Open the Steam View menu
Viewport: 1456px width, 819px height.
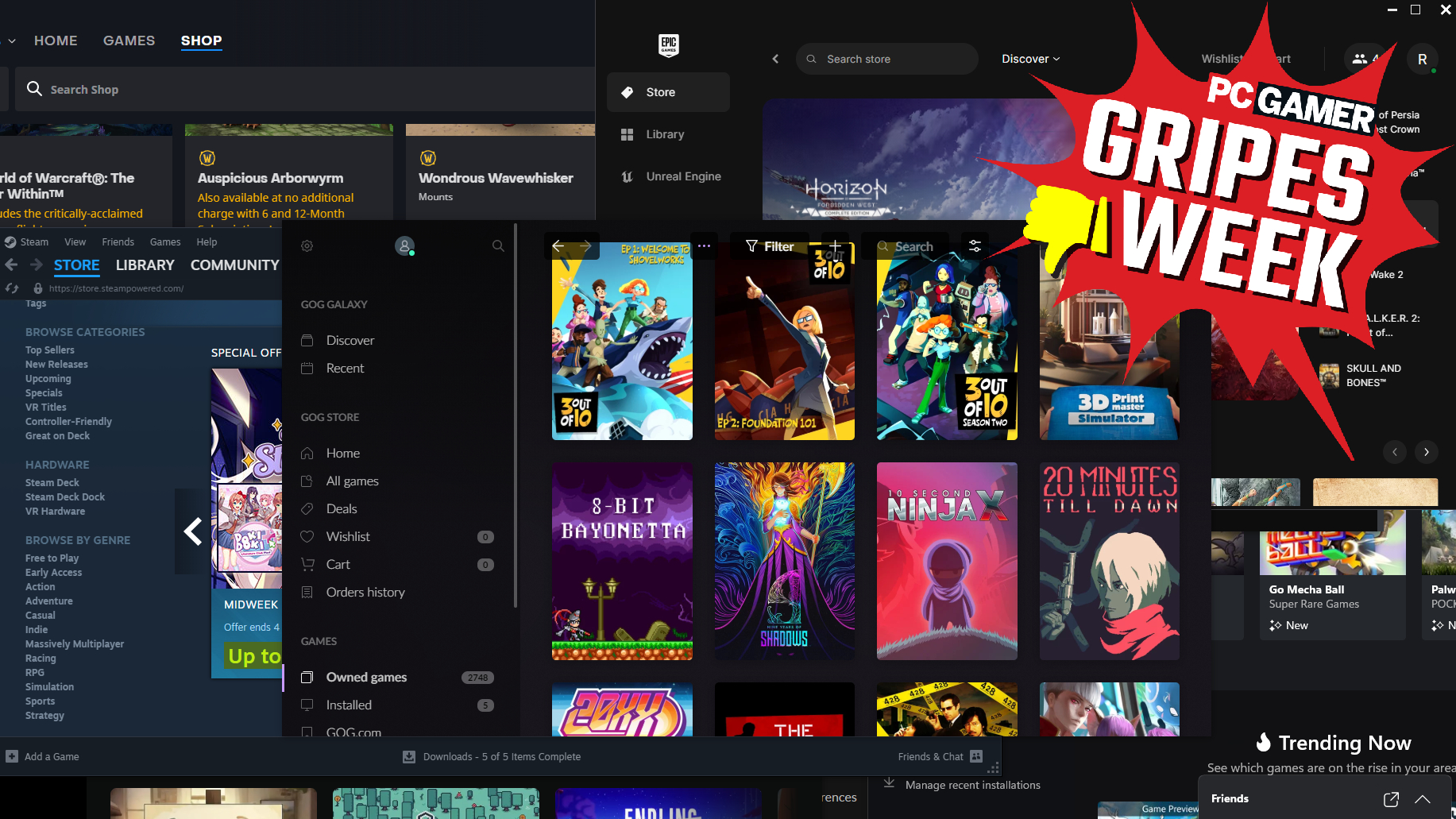(x=75, y=242)
